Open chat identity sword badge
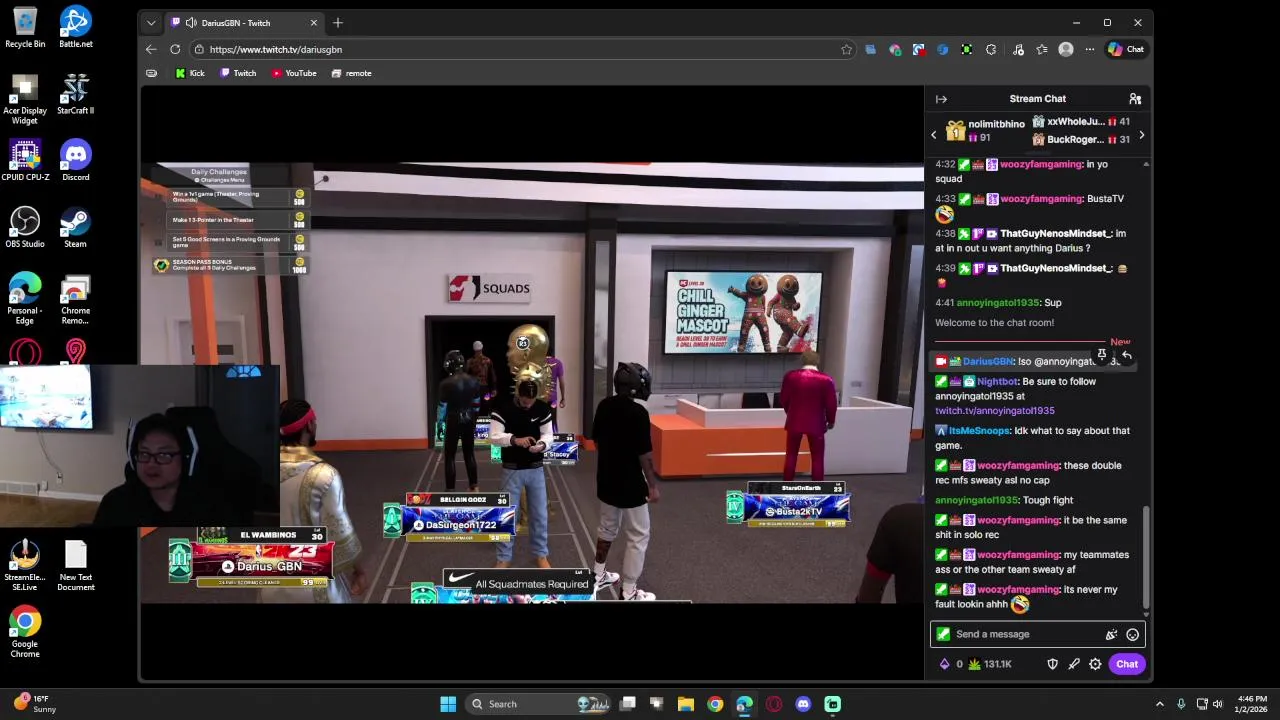Image resolution: width=1280 pixels, height=720 pixels. [943, 634]
